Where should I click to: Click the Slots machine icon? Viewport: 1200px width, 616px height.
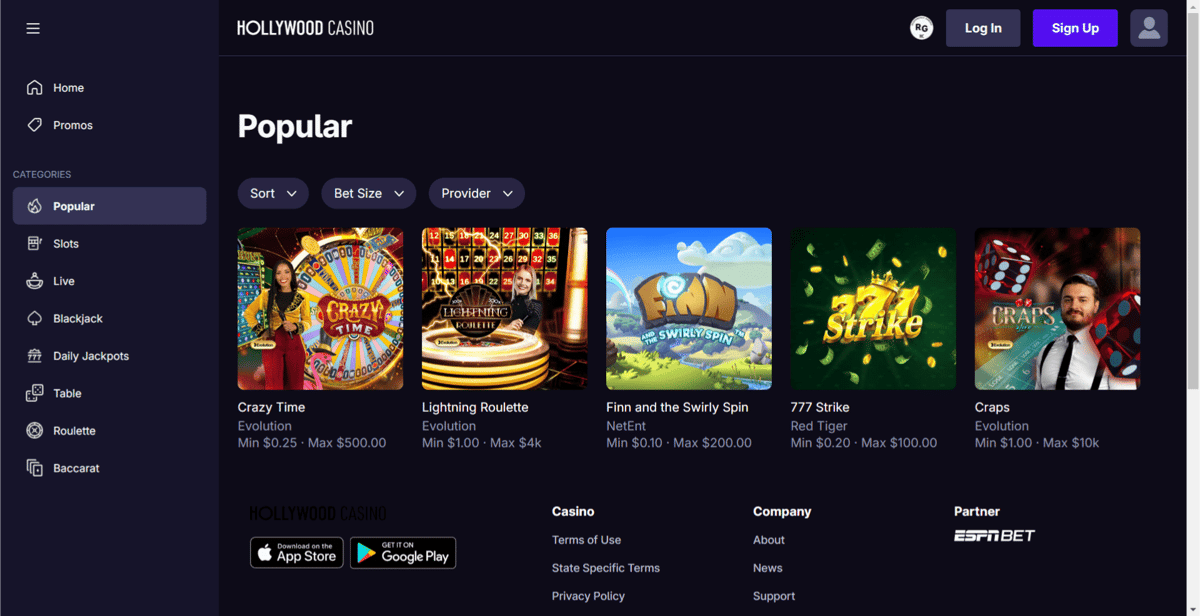coord(35,243)
